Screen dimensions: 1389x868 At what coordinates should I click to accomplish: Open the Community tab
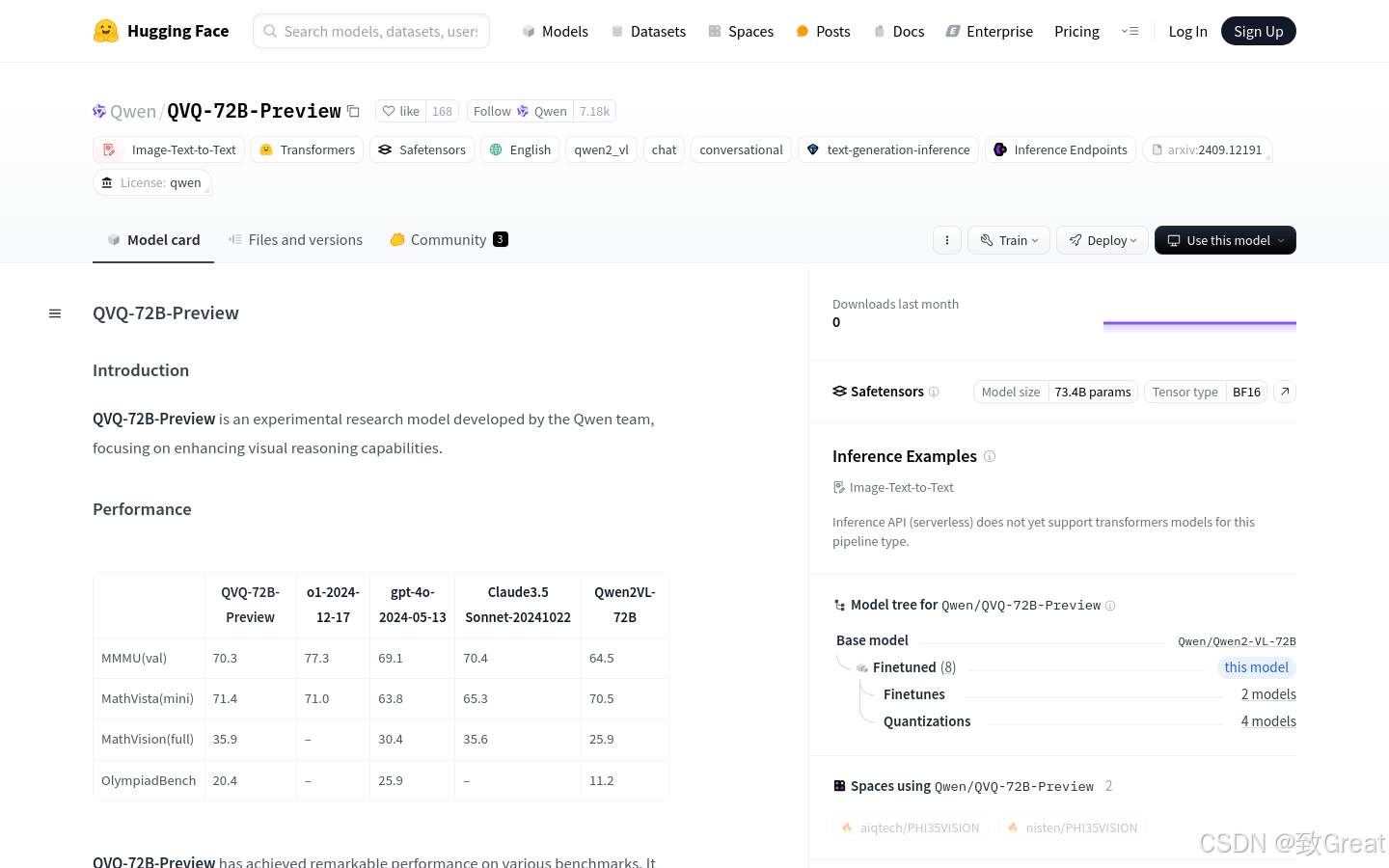tap(449, 240)
